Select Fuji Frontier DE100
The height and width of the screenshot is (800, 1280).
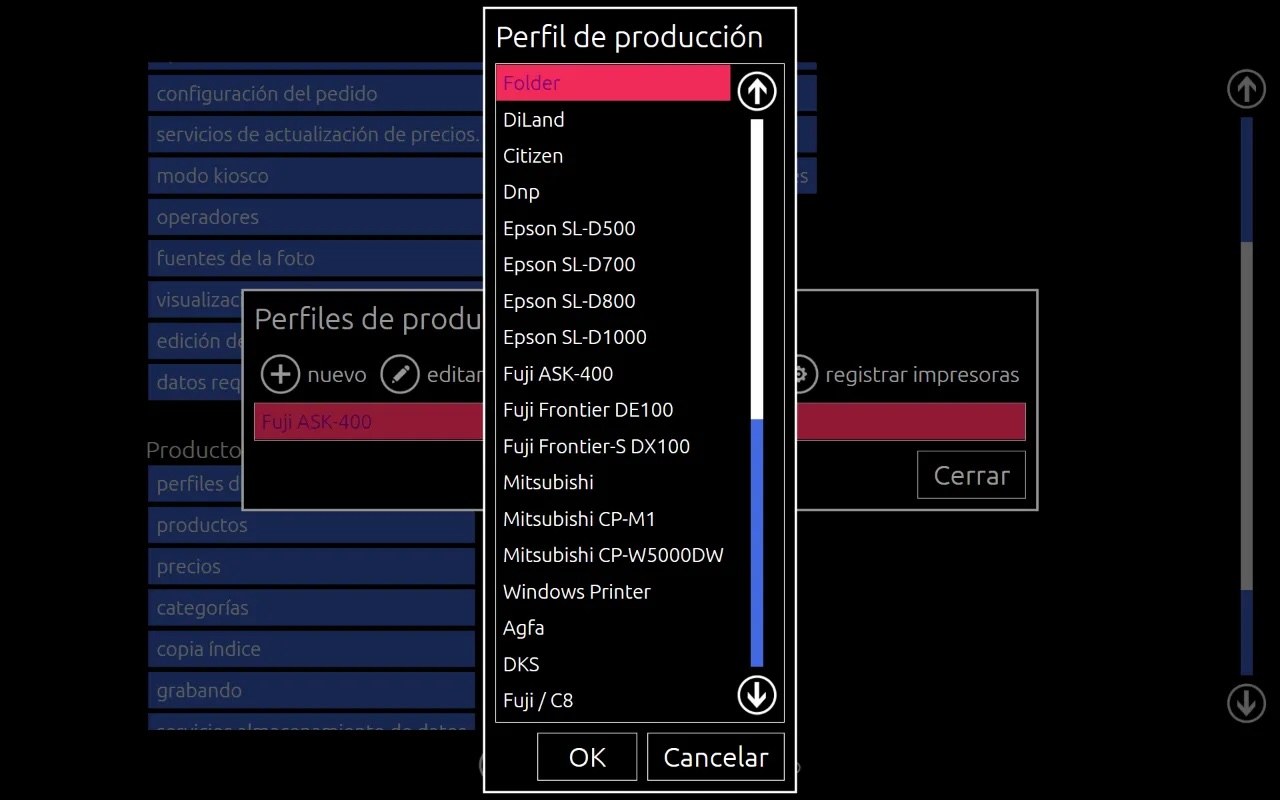[613, 410]
